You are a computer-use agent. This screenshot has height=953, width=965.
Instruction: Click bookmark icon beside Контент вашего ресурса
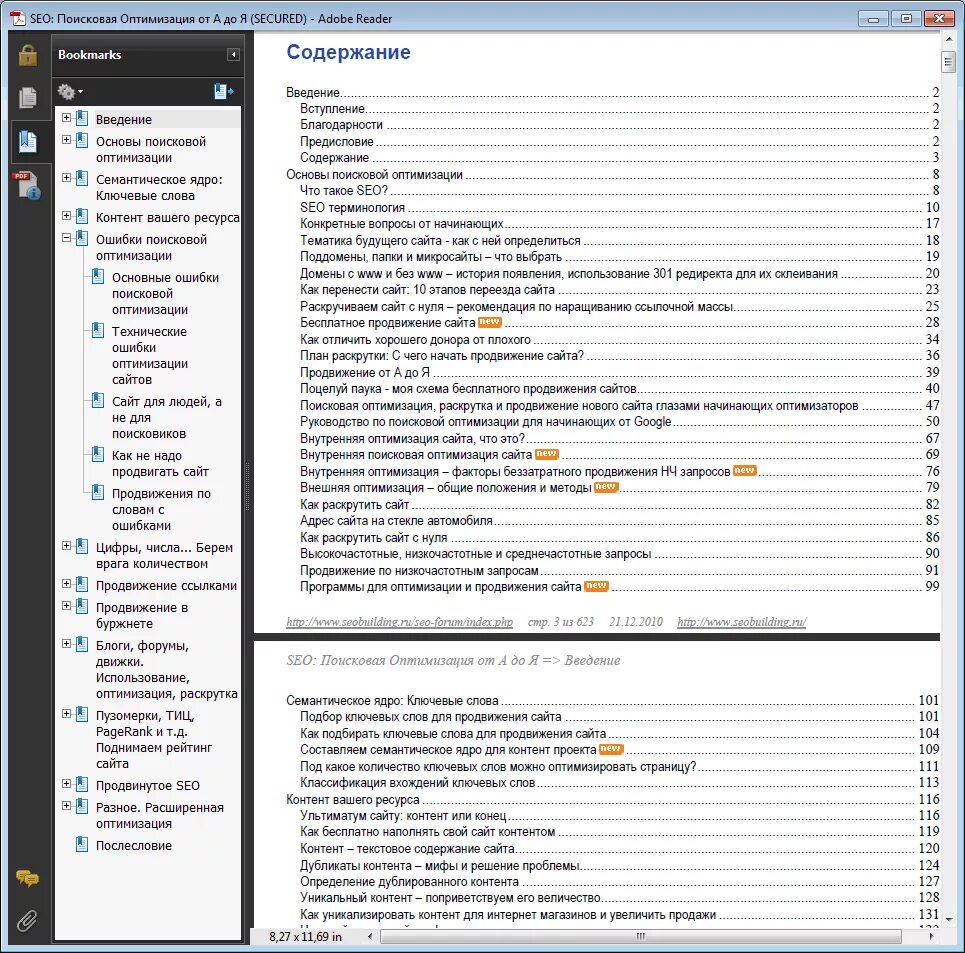(x=82, y=217)
